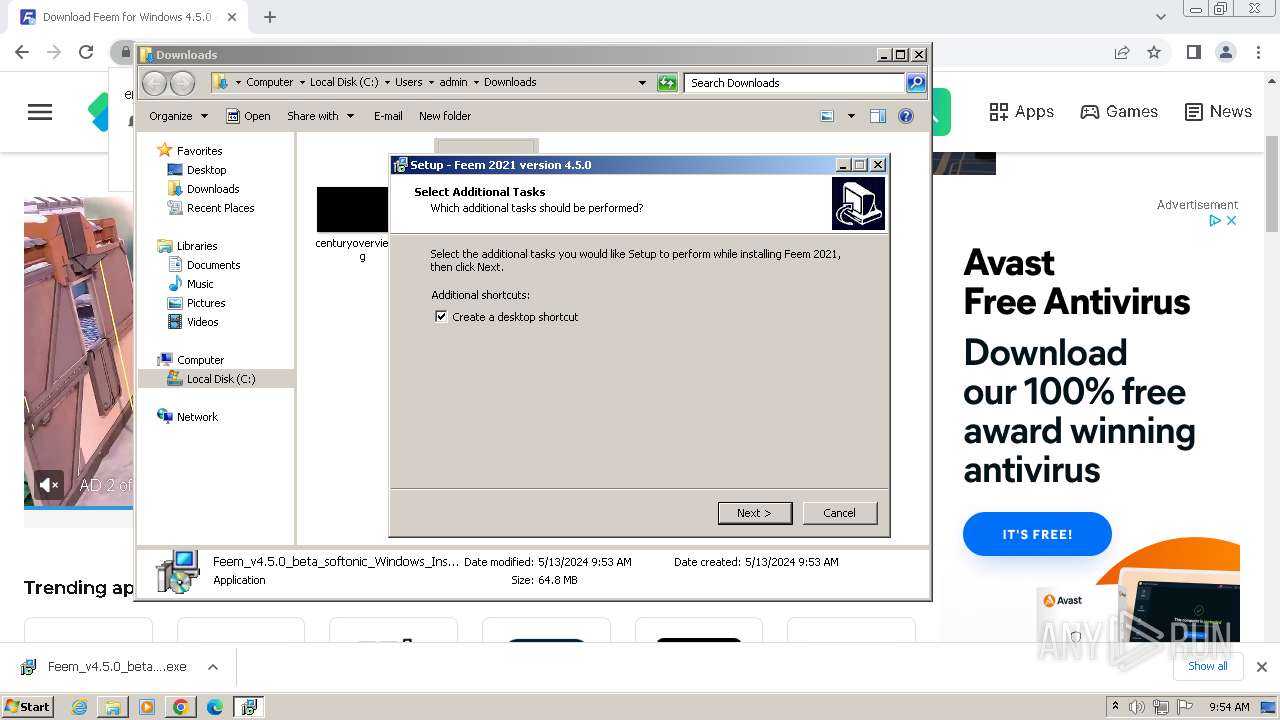Viewport: 1280px width, 720px height.
Task: Create a New folder in Downloads
Action: coord(445,116)
